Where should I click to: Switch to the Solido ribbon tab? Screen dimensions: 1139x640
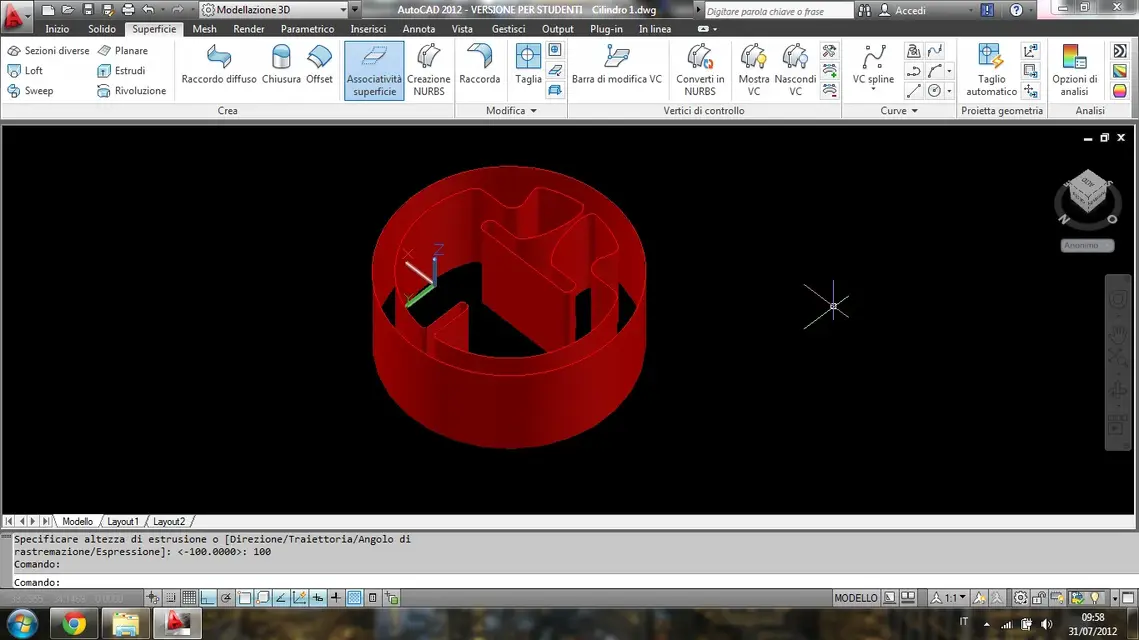(102, 29)
